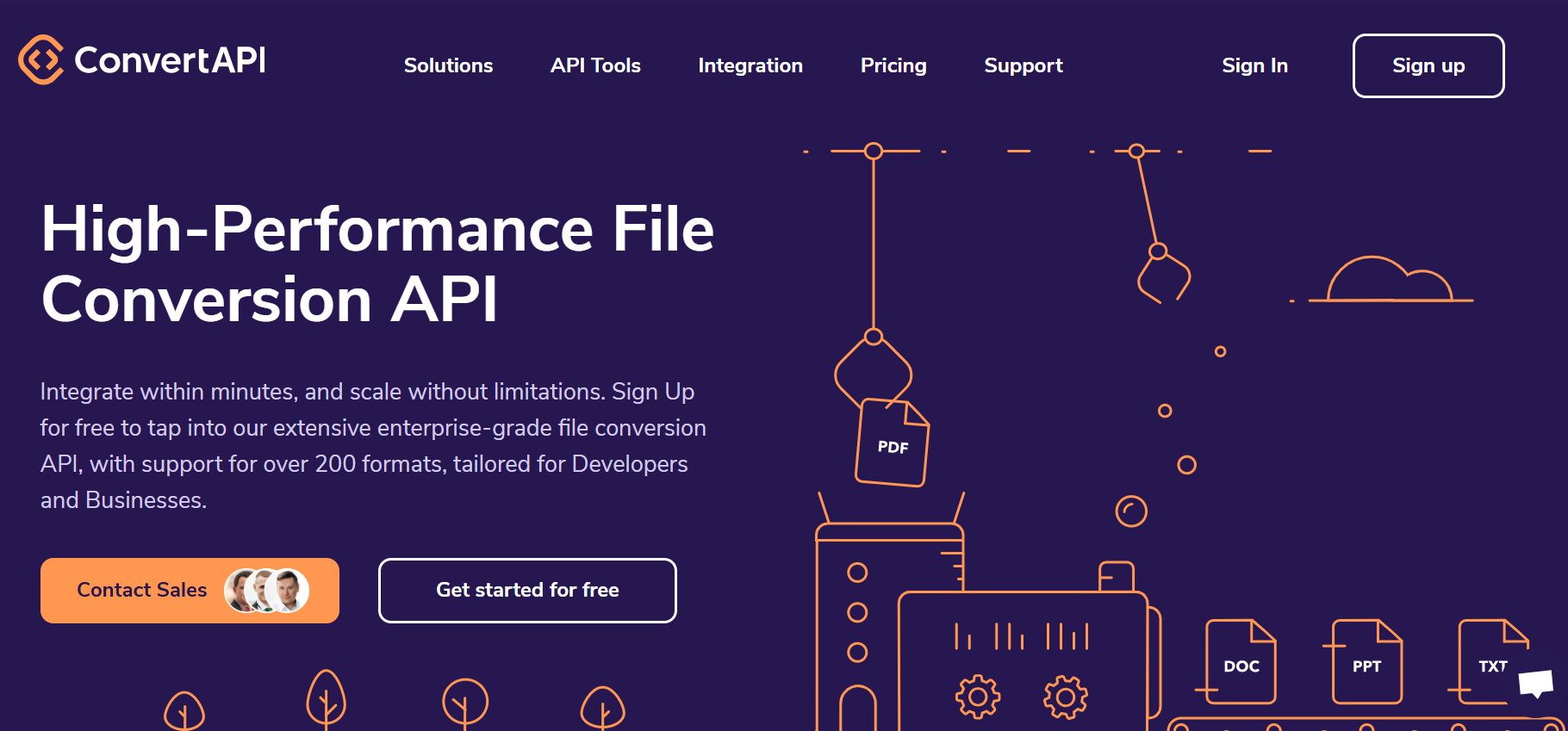Click the cloud illustration icon
This screenshot has height=731, width=1568.
tap(1390, 279)
